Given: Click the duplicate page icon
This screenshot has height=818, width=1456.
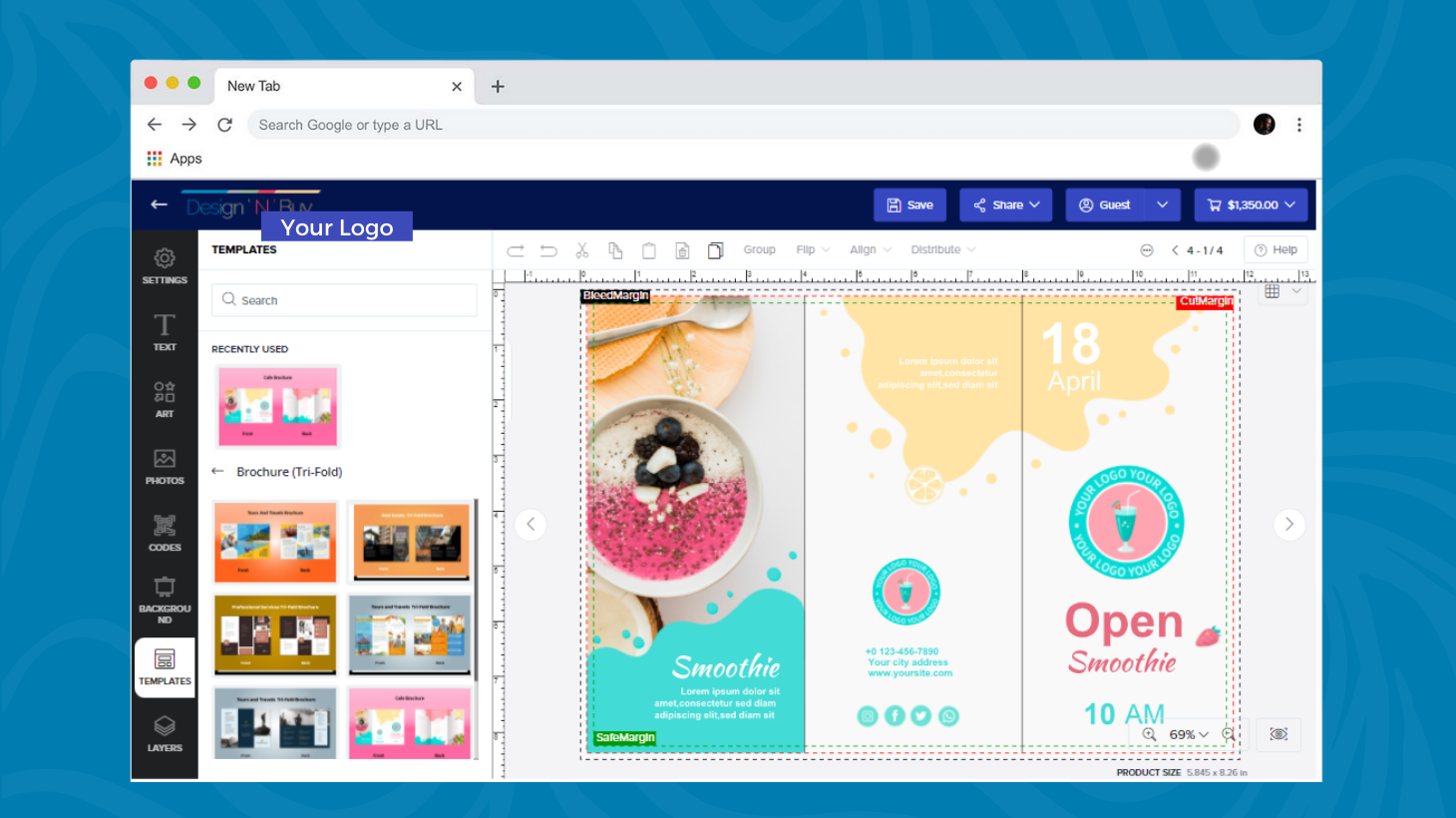Looking at the screenshot, I should click(x=715, y=250).
